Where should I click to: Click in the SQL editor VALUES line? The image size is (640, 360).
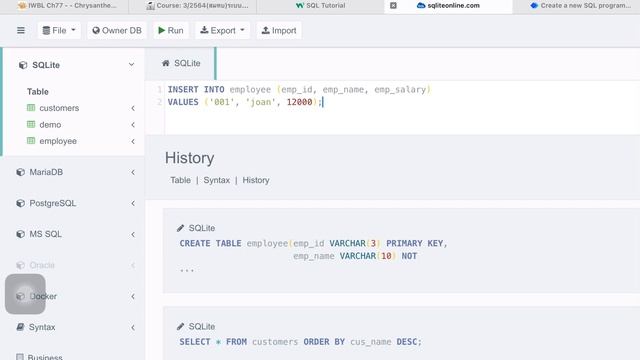[245, 102]
